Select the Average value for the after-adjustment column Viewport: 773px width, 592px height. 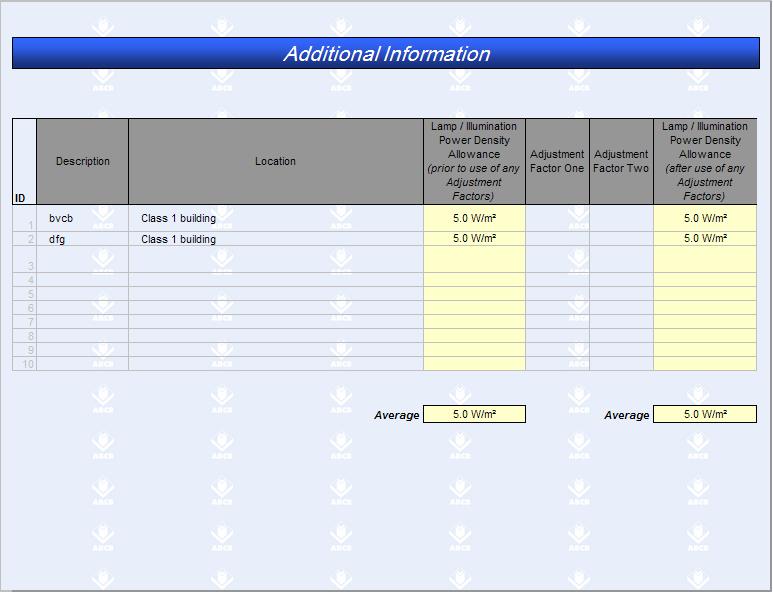[x=705, y=414]
